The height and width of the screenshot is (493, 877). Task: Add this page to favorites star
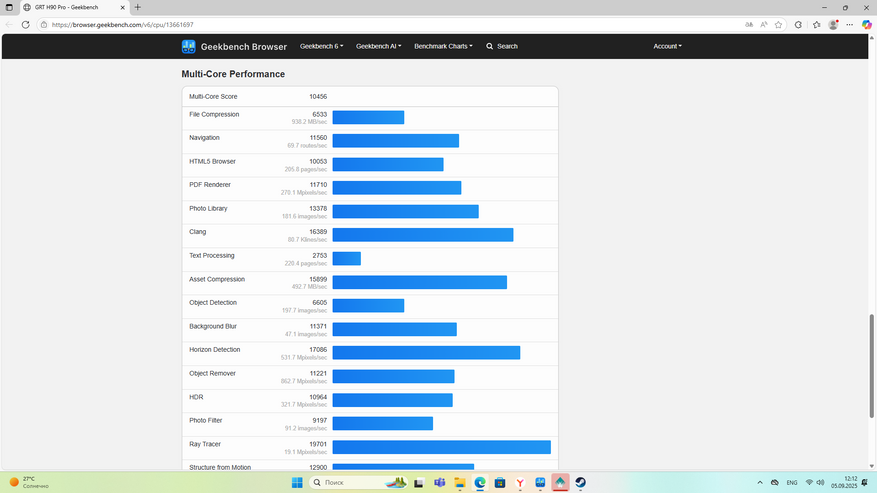pyautogui.click(x=778, y=25)
